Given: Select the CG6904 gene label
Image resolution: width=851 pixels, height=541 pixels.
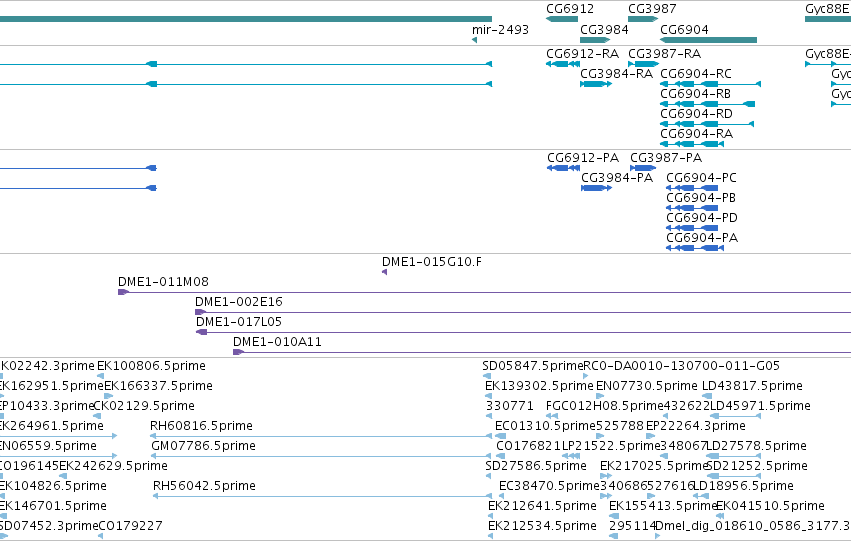Looking at the screenshot, I should [684, 29].
